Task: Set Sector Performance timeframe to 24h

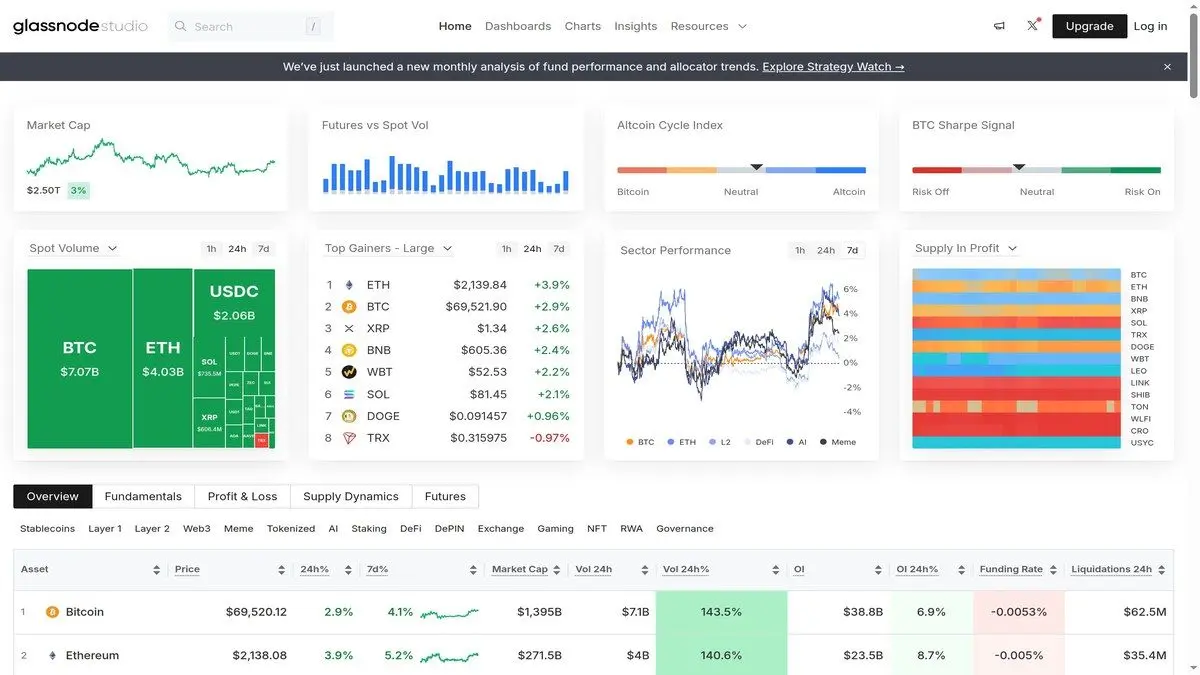Action: [826, 251]
